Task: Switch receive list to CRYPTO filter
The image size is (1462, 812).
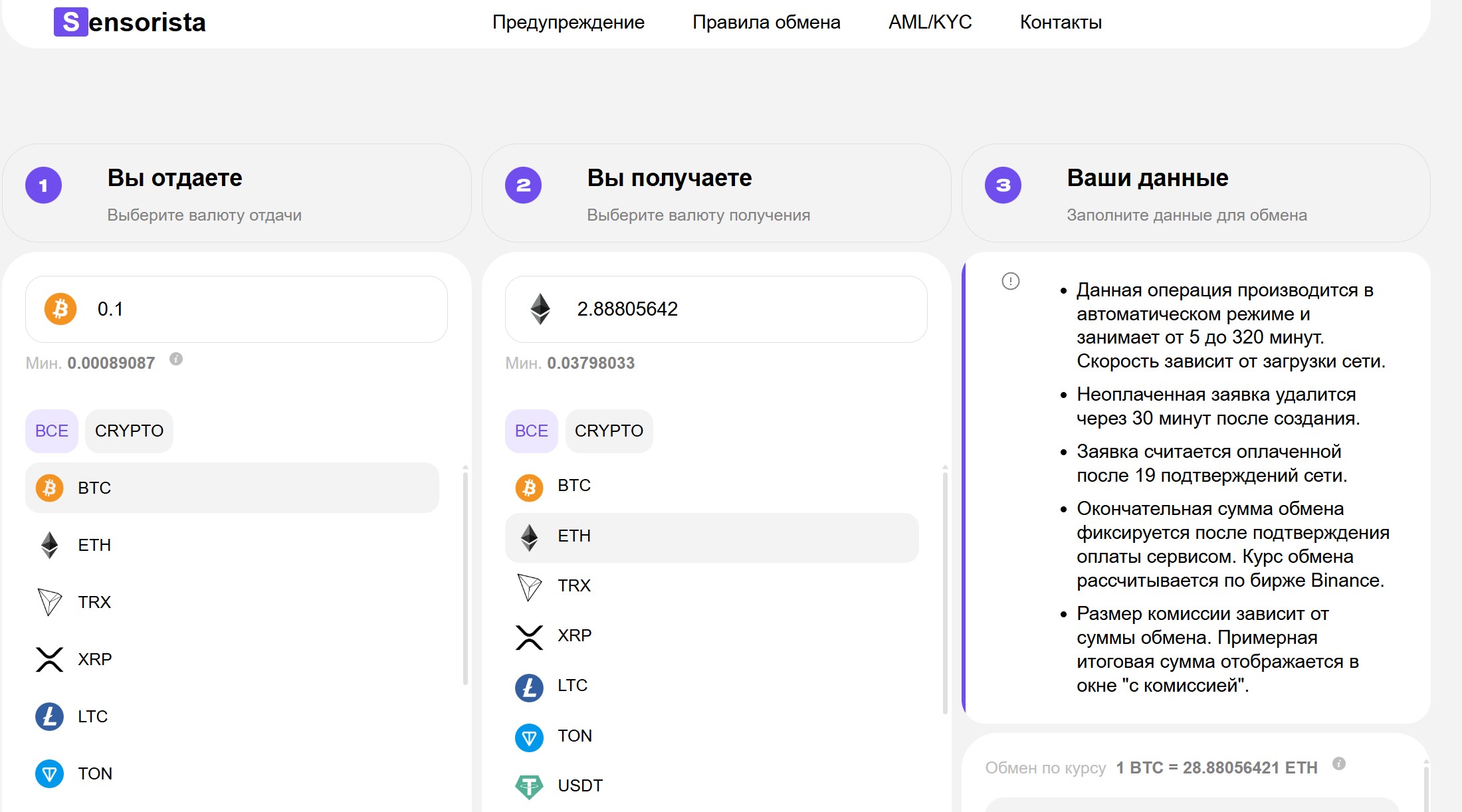Action: pos(609,431)
